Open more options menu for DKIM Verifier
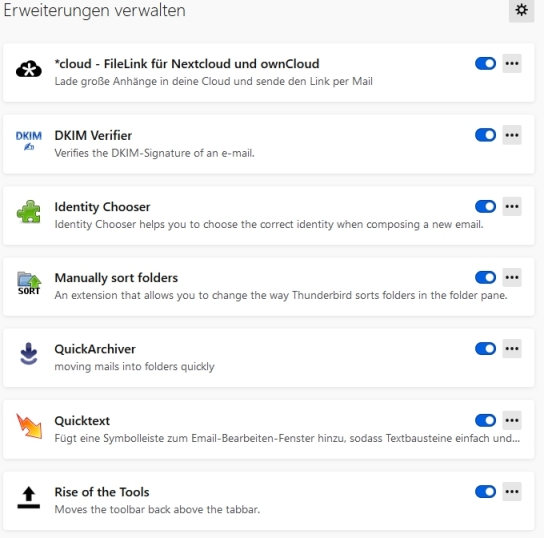The height and width of the screenshot is (538, 544). (x=512, y=135)
